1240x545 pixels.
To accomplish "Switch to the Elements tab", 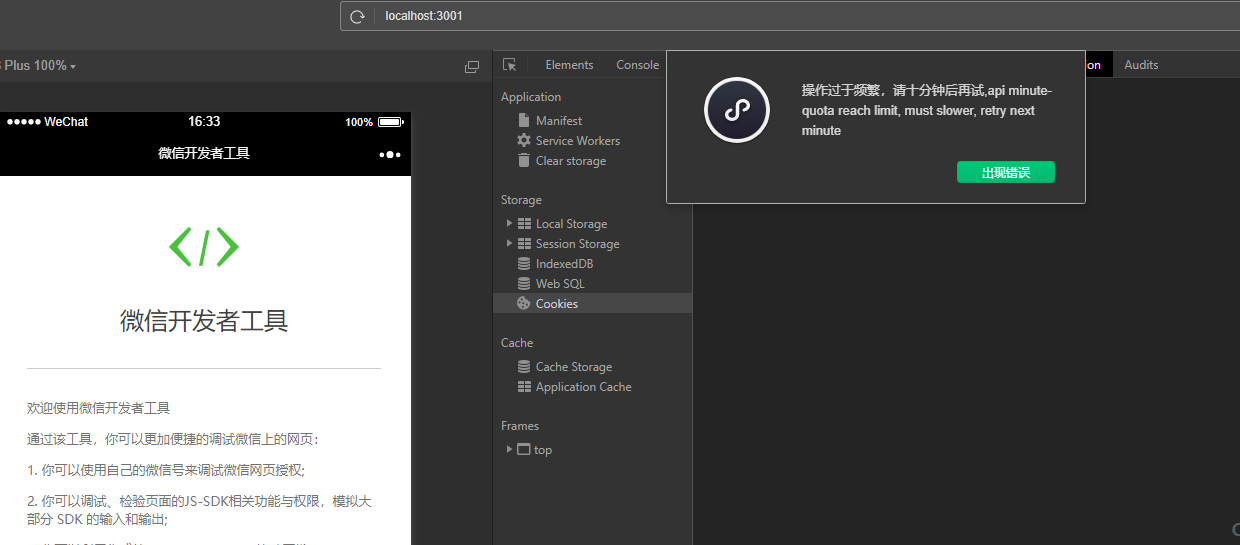I will [x=569, y=65].
